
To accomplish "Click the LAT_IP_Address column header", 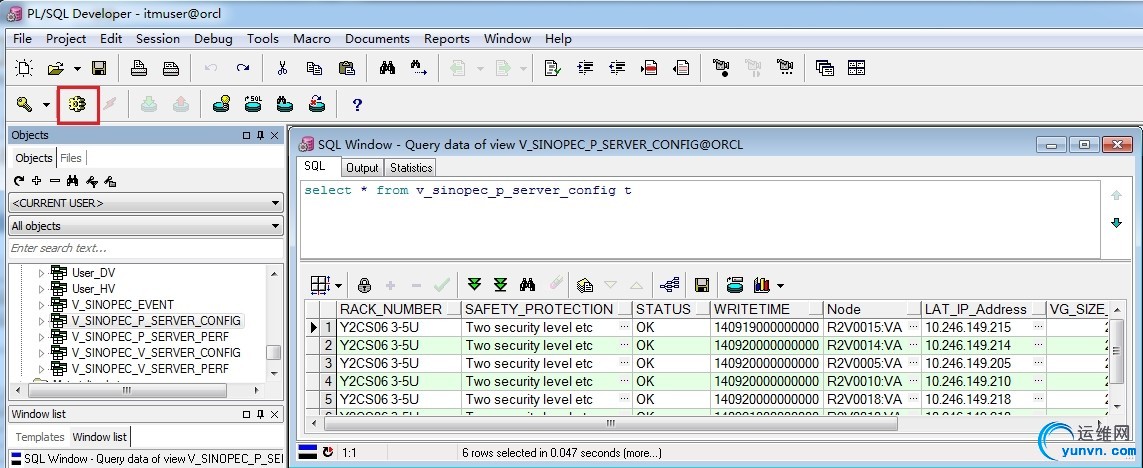I will [x=983, y=309].
